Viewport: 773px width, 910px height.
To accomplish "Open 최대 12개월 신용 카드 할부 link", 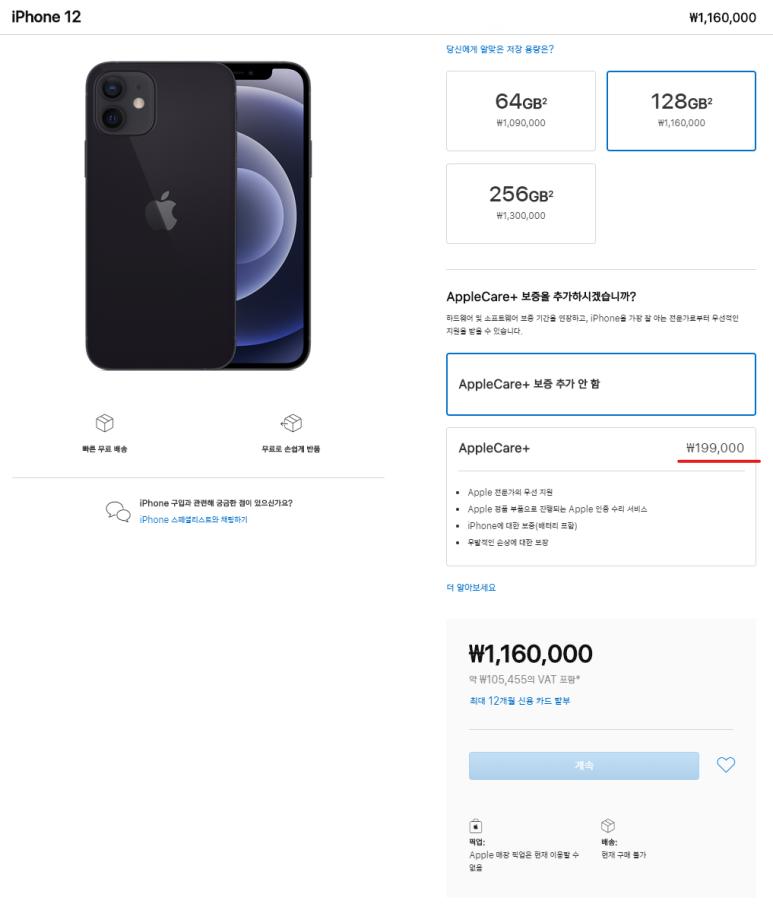I will tap(519, 701).
